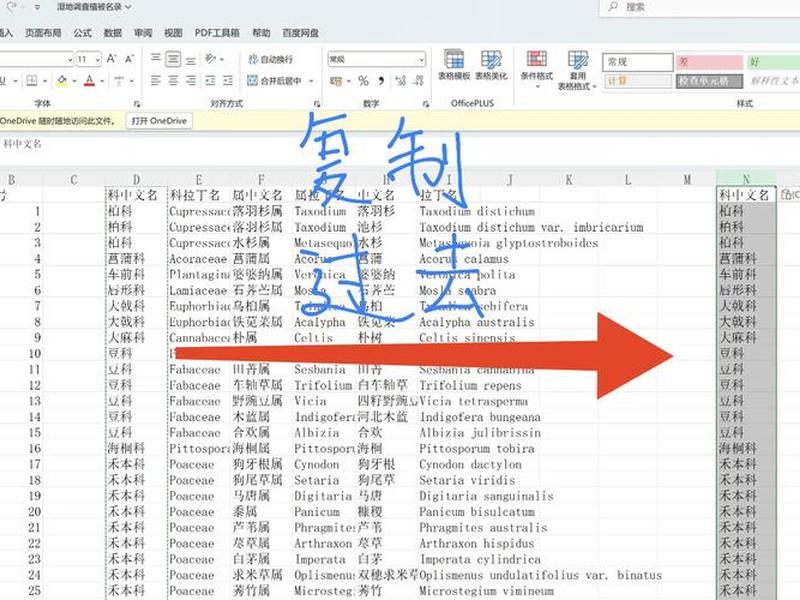Viewport: 800px width, 600px height.
Task: Click cell Taxodium distichum in row 1
Action: click(x=477, y=211)
